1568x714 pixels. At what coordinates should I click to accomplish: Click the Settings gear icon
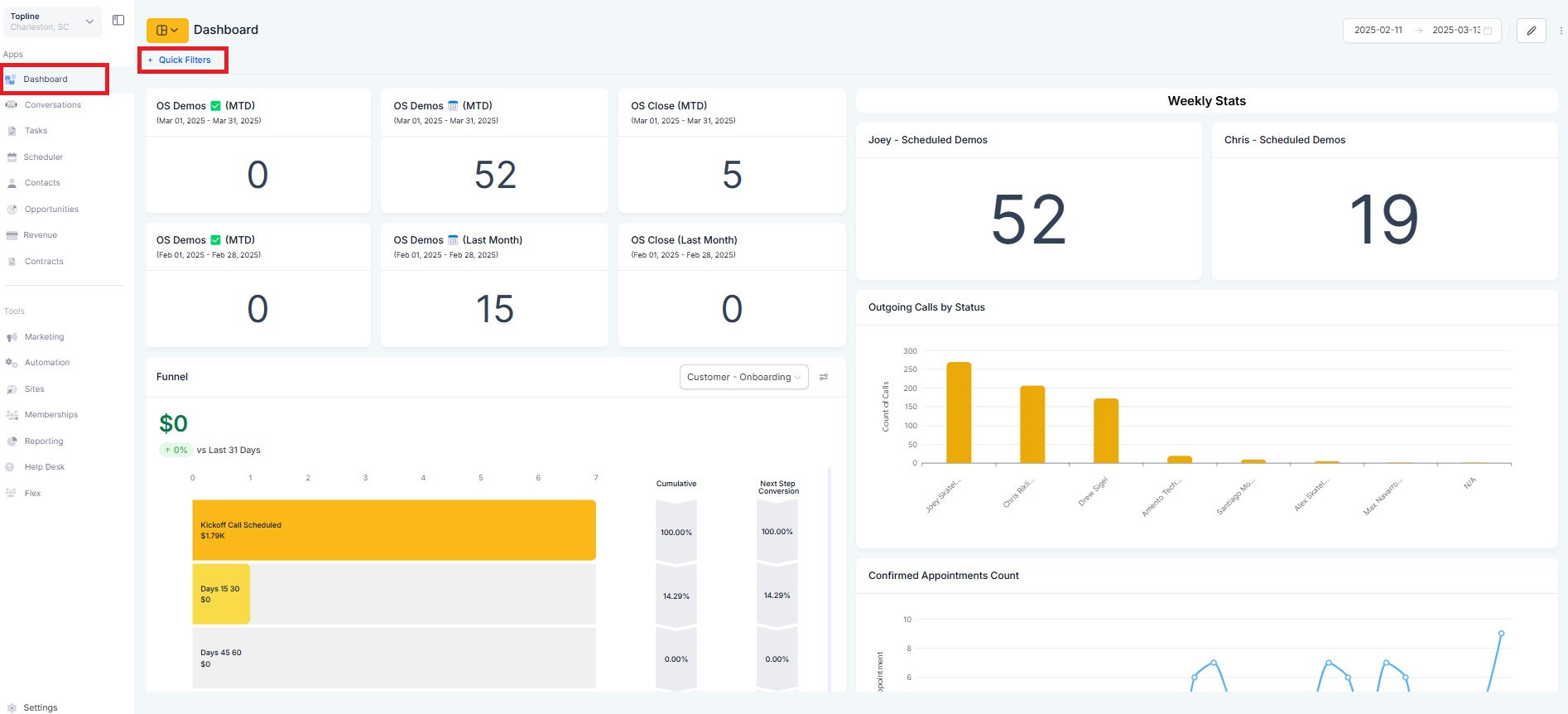[12, 708]
